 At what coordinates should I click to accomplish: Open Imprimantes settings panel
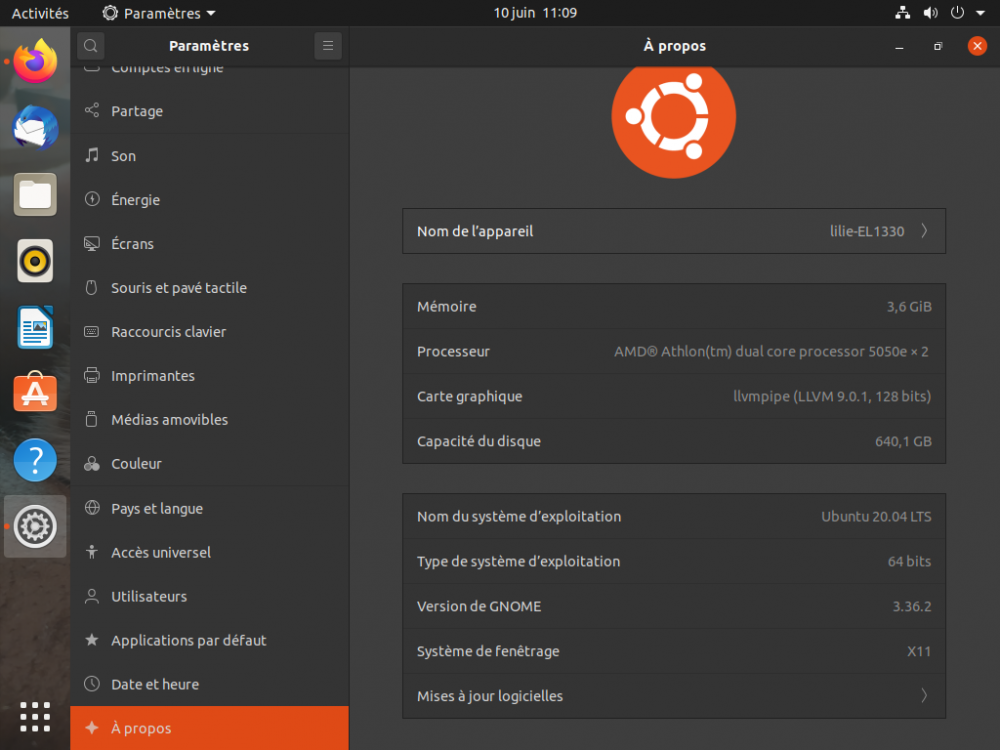(152, 376)
